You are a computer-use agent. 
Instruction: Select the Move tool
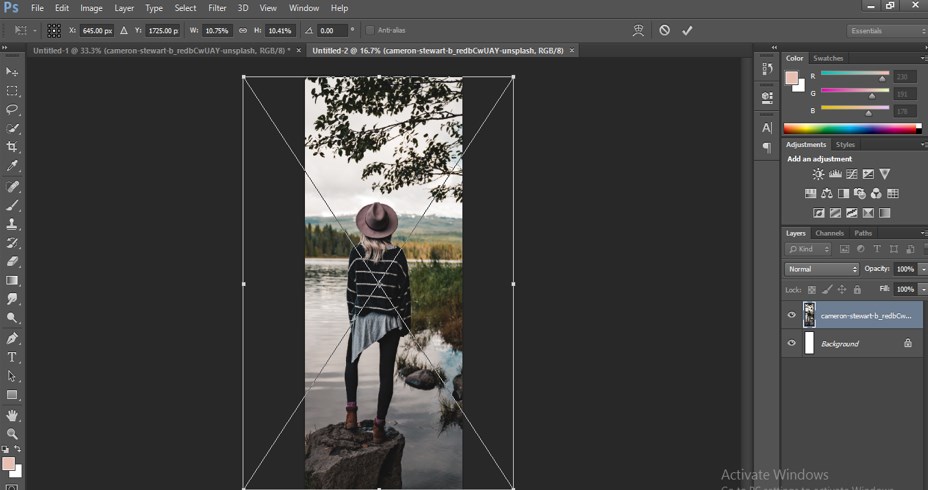pos(12,72)
